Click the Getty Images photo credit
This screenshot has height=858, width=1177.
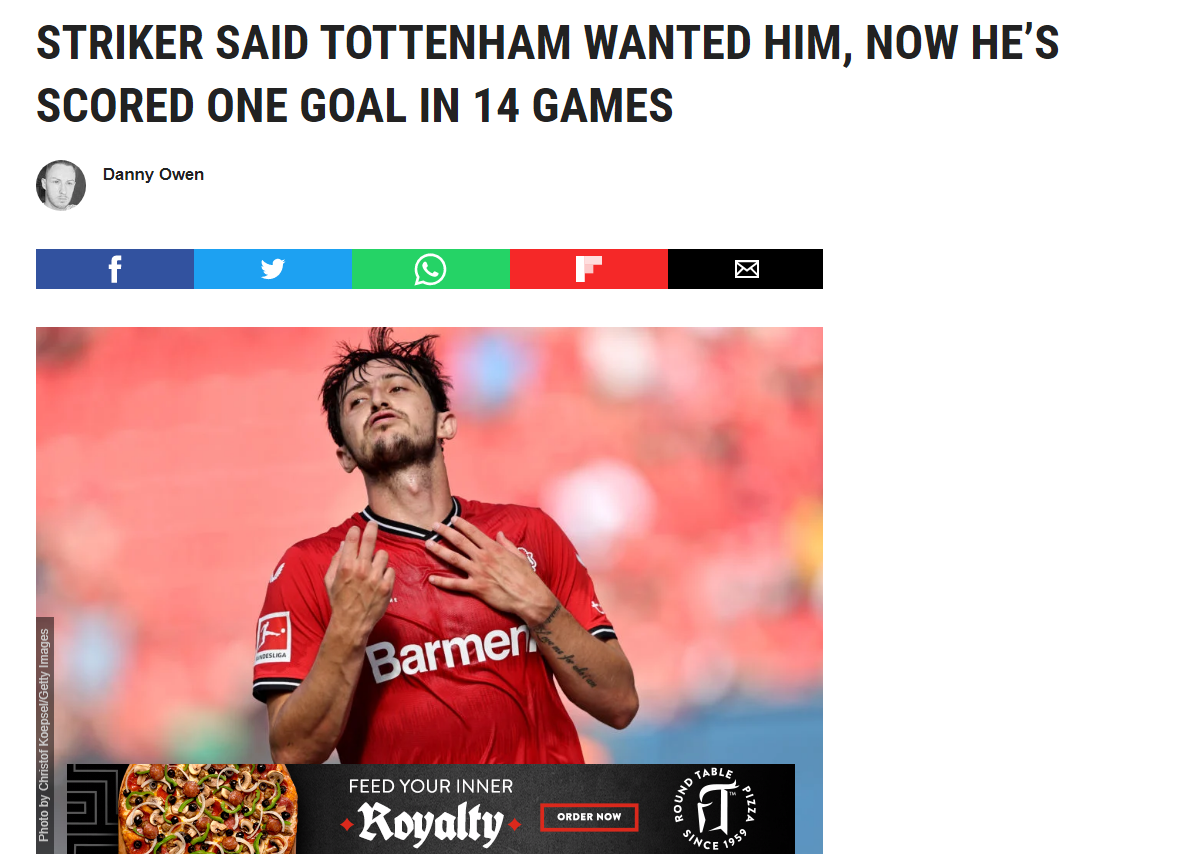pyautogui.click(x=44, y=735)
